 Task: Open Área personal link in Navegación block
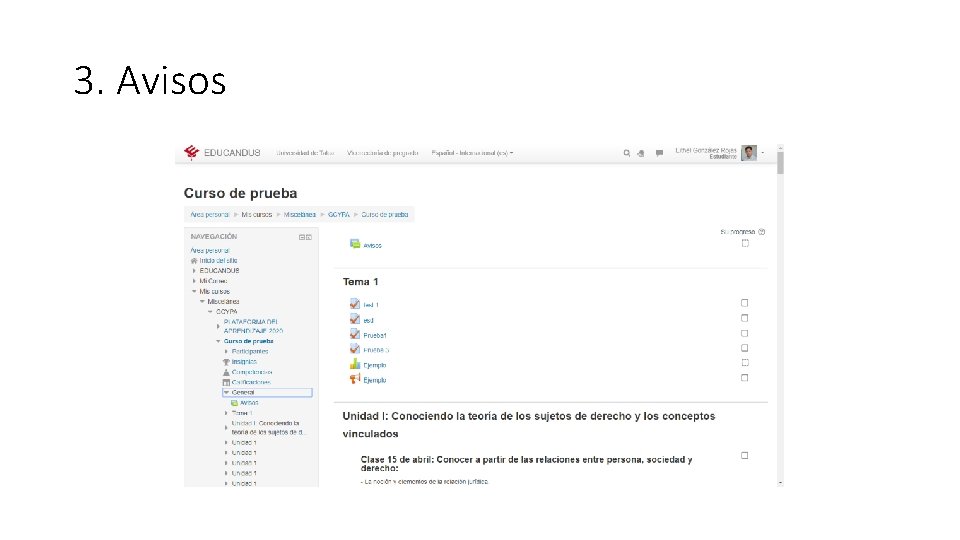coord(209,250)
